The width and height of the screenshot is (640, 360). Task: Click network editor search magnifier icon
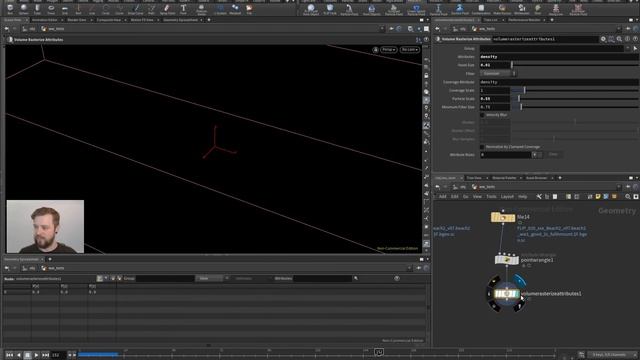pos(628,197)
